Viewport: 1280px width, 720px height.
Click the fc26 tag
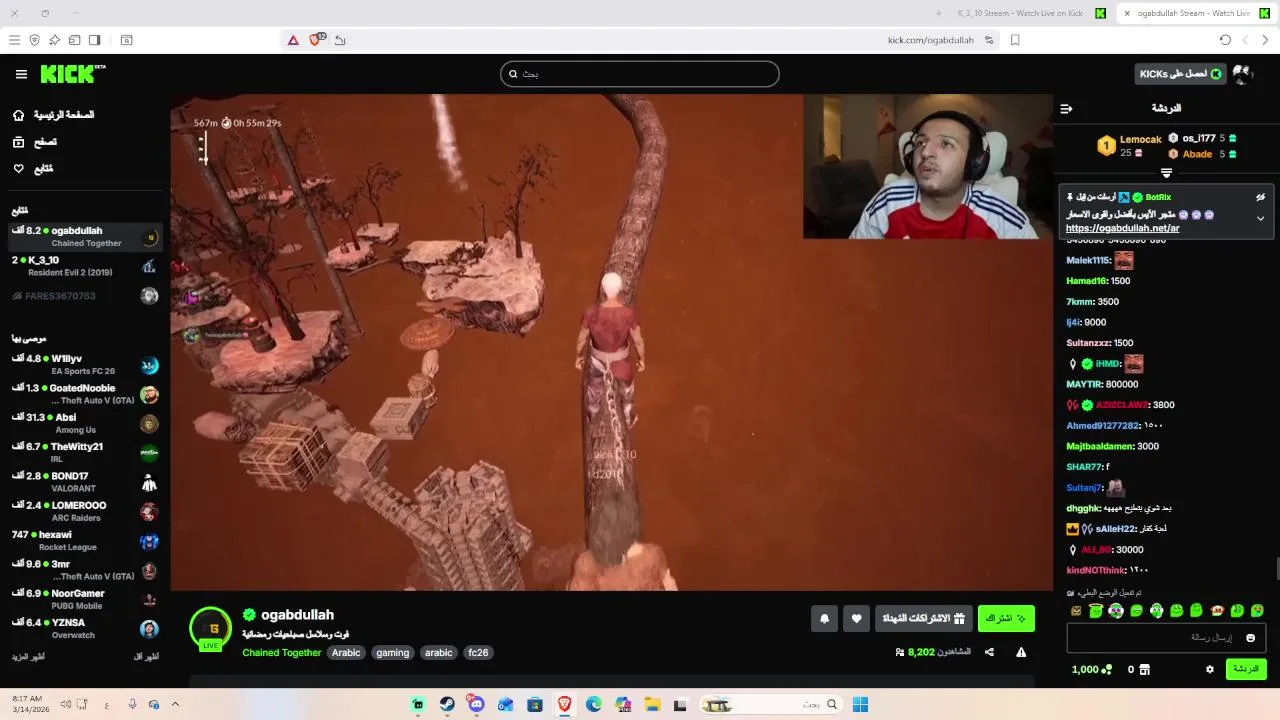(478, 653)
